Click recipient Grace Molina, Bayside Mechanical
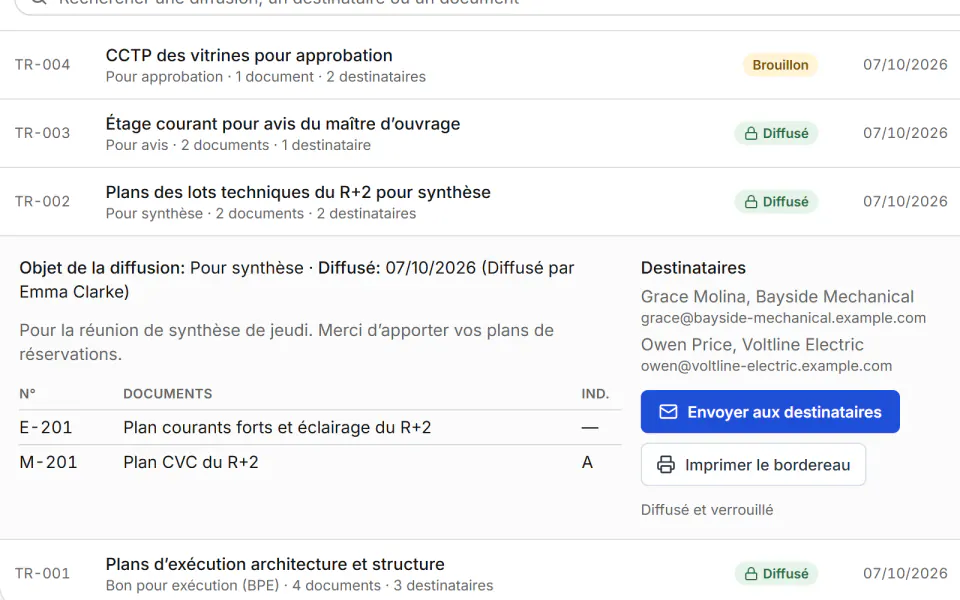This screenshot has width=960, height=600. pyautogui.click(x=778, y=296)
